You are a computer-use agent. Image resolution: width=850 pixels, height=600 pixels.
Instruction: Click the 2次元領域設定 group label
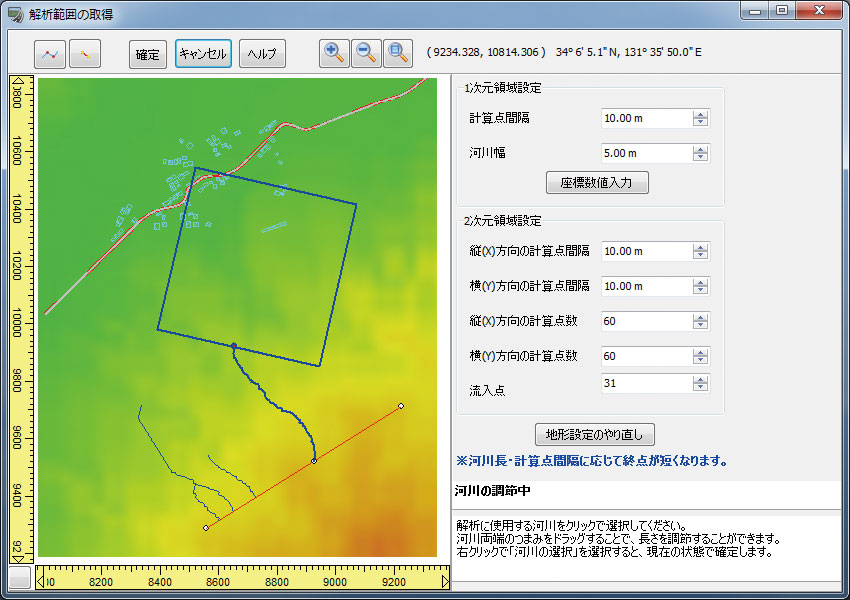tap(503, 221)
